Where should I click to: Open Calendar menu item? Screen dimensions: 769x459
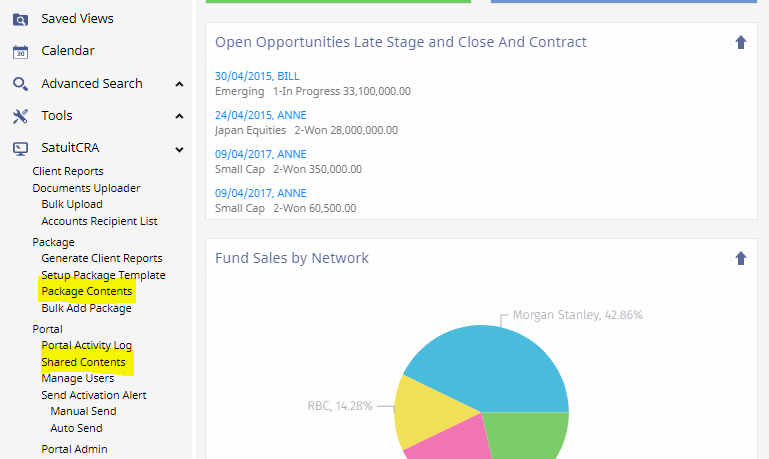pyautogui.click(x=68, y=51)
